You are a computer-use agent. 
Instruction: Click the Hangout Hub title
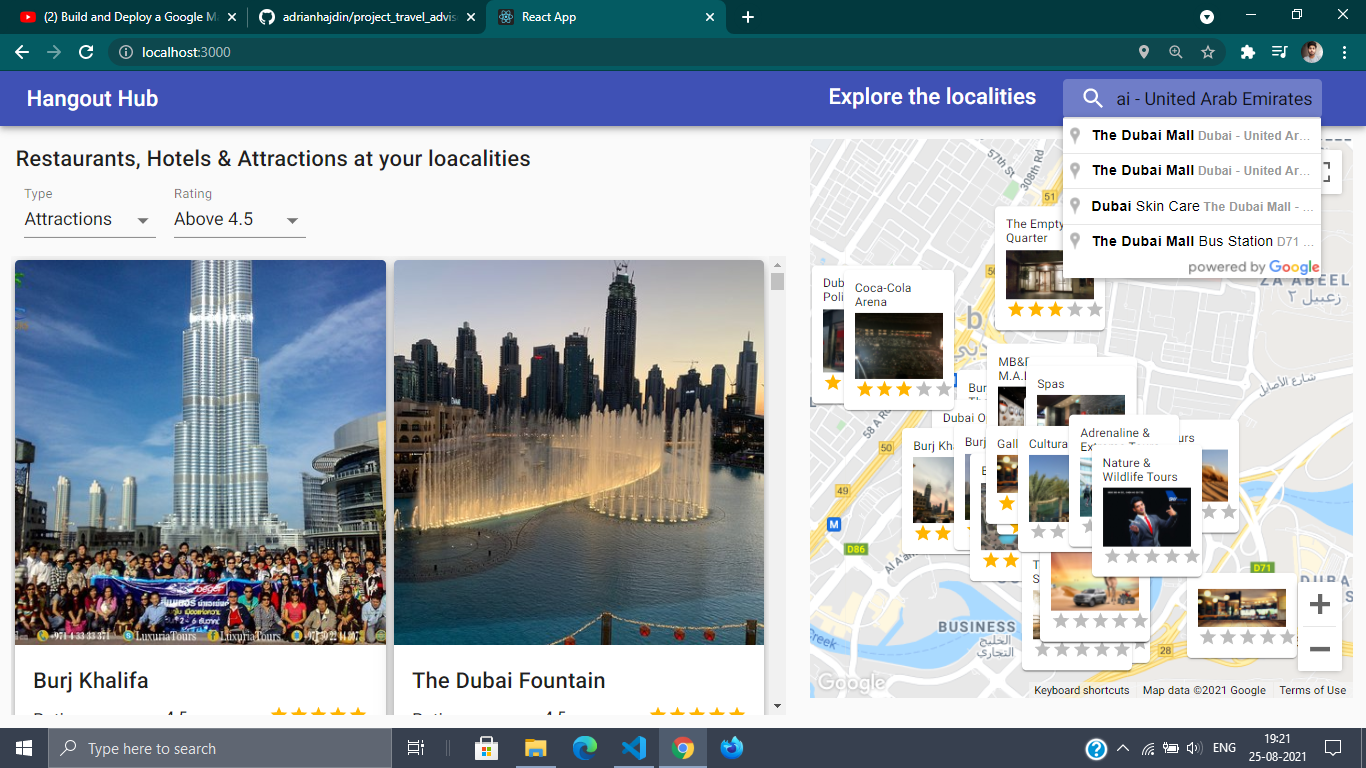point(92,98)
